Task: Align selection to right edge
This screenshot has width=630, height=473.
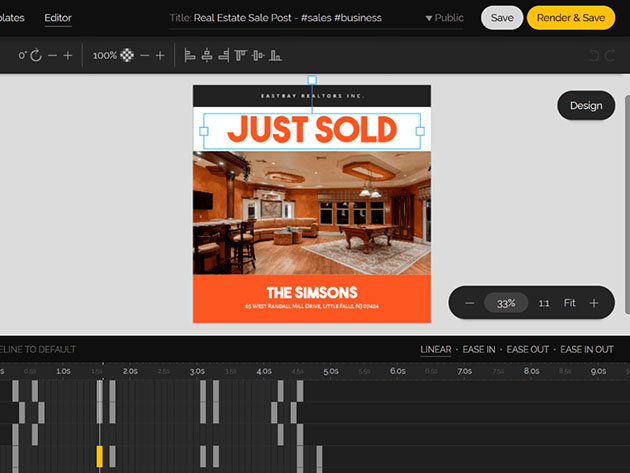Action: click(224, 56)
